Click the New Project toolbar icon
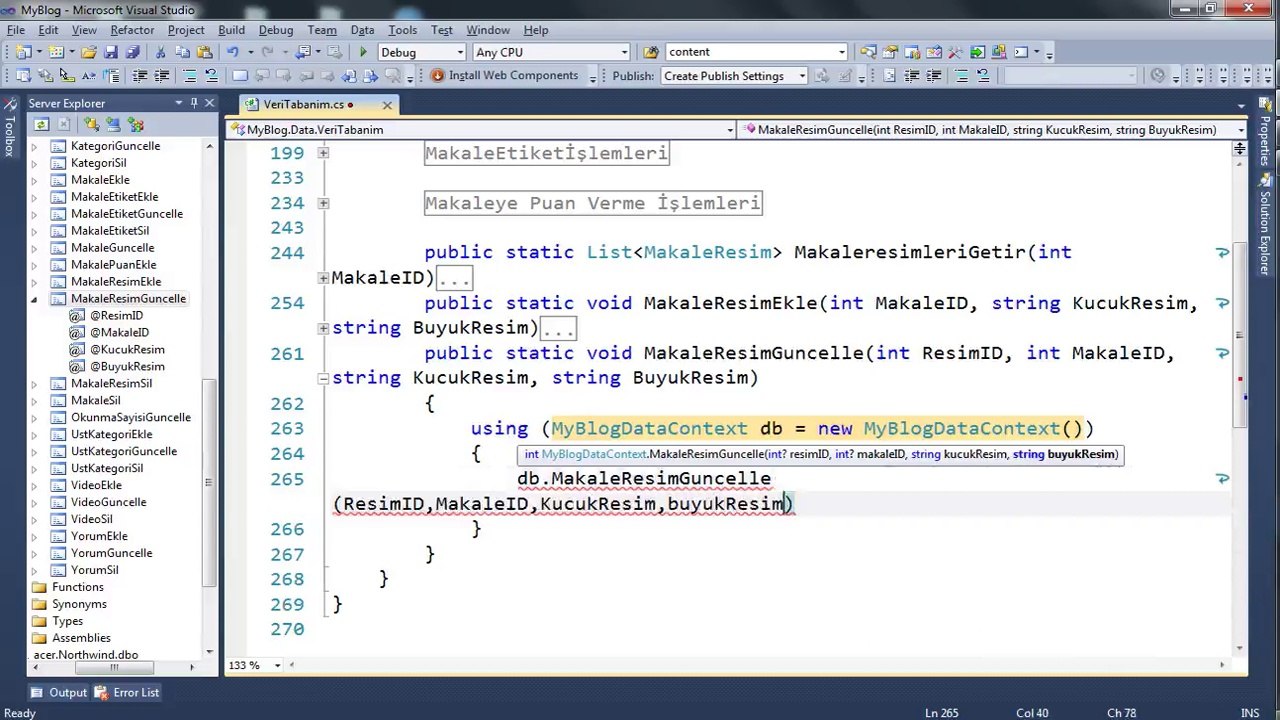 [23, 52]
